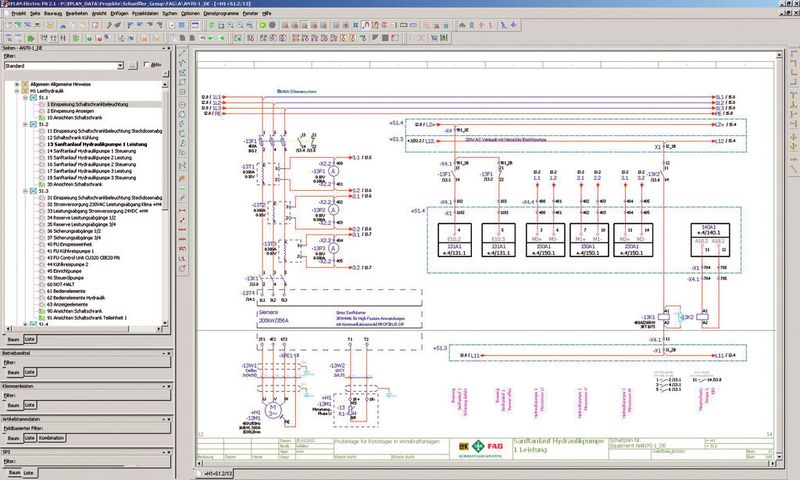Click the shopping cart parts icon
The height and width of the screenshot is (480, 800).
(x=434, y=38)
